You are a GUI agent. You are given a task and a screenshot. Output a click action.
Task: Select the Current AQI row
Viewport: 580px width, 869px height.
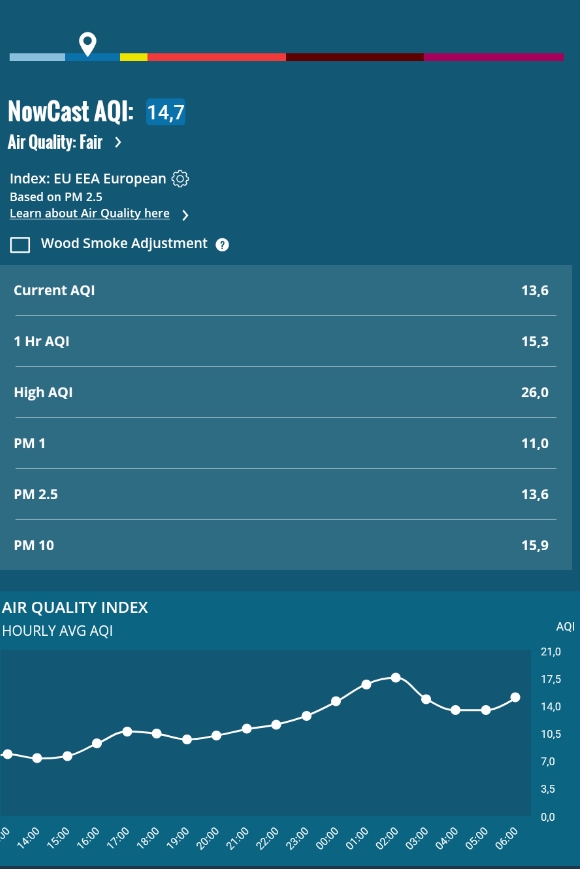tap(286, 290)
